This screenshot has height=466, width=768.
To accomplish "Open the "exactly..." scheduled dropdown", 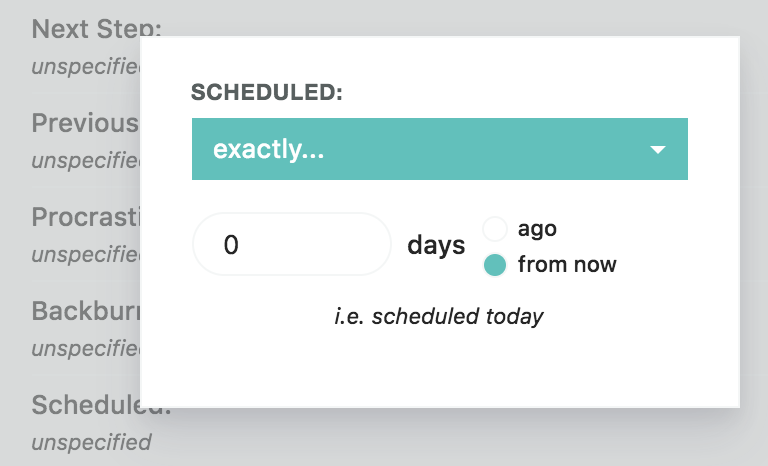I will (439, 150).
